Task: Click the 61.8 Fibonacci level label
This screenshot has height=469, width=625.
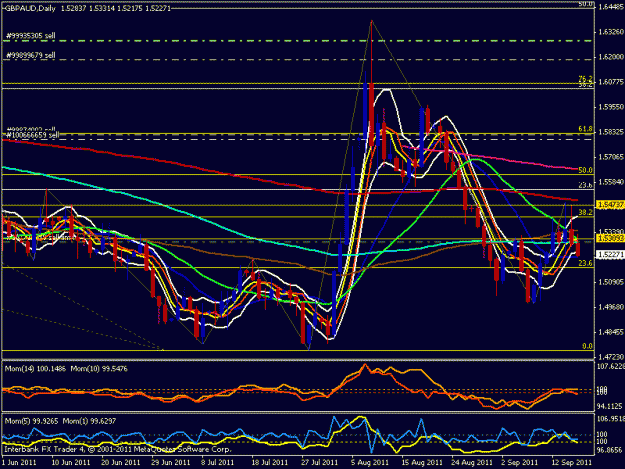Action: pos(585,129)
